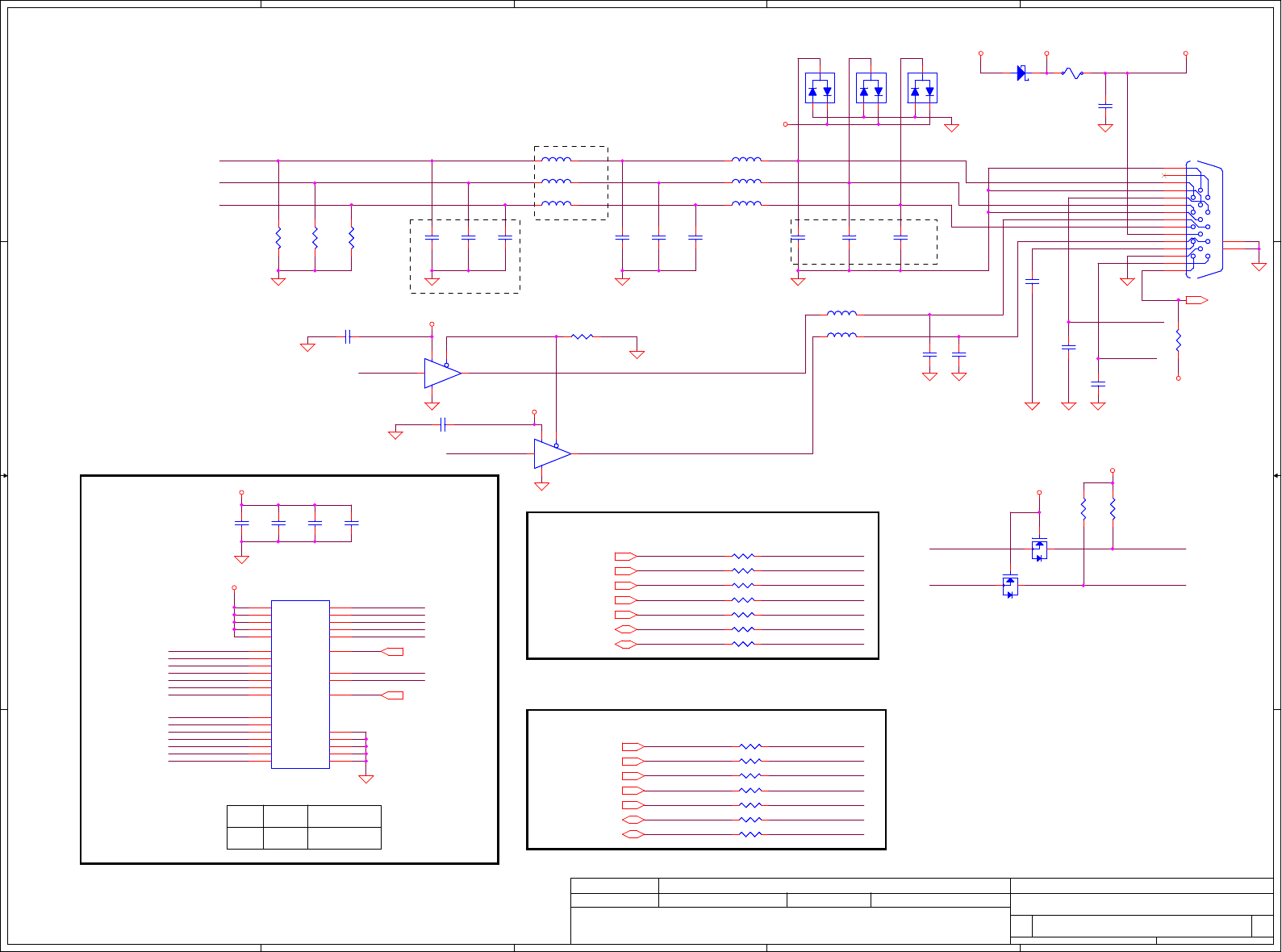The height and width of the screenshot is (952, 1282).
Task: Click the fuse symbol beside the diode
Action: pyautogui.click(x=1072, y=73)
